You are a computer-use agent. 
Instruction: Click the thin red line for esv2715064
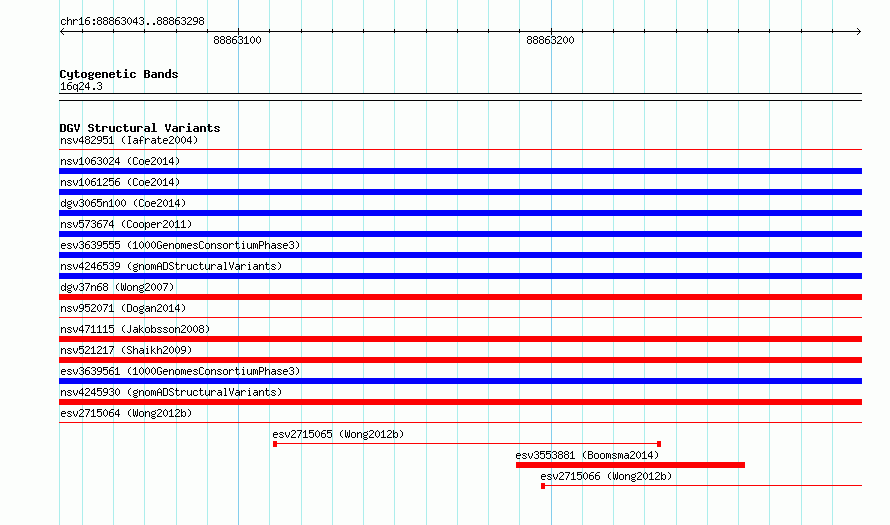click(460, 423)
